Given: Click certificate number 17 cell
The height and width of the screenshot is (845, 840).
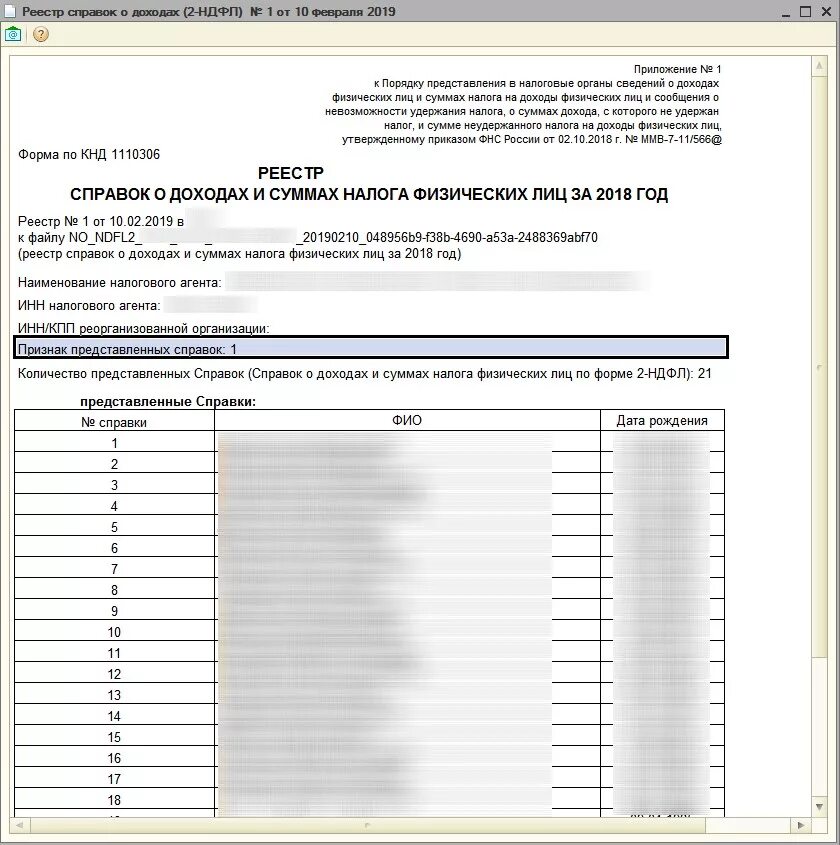Looking at the screenshot, I should [x=114, y=779].
